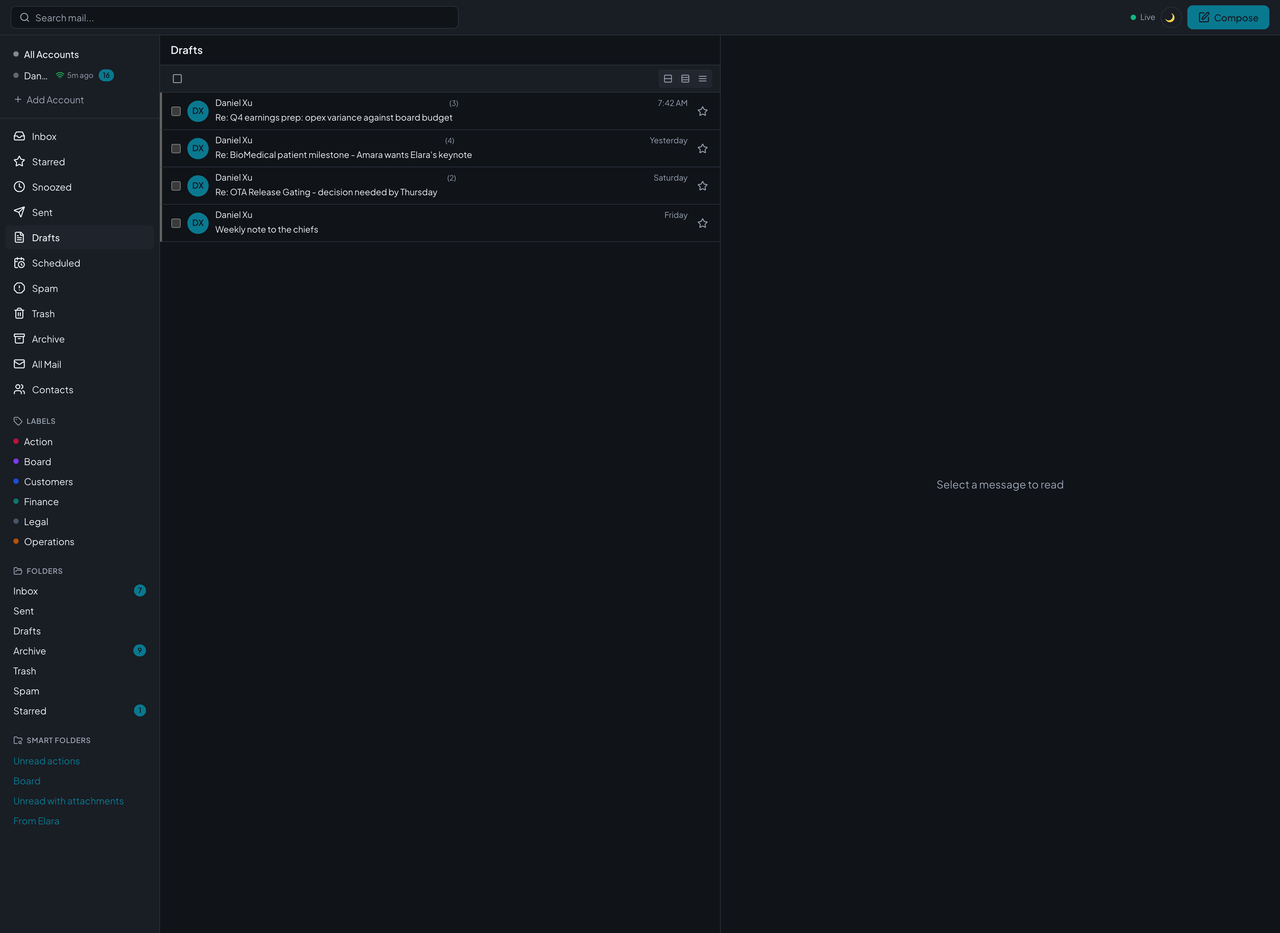Image resolution: width=1280 pixels, height=933 pixels.
Task: Check the Weekly note to chiefs checkbox
Action: coord(176,223)
